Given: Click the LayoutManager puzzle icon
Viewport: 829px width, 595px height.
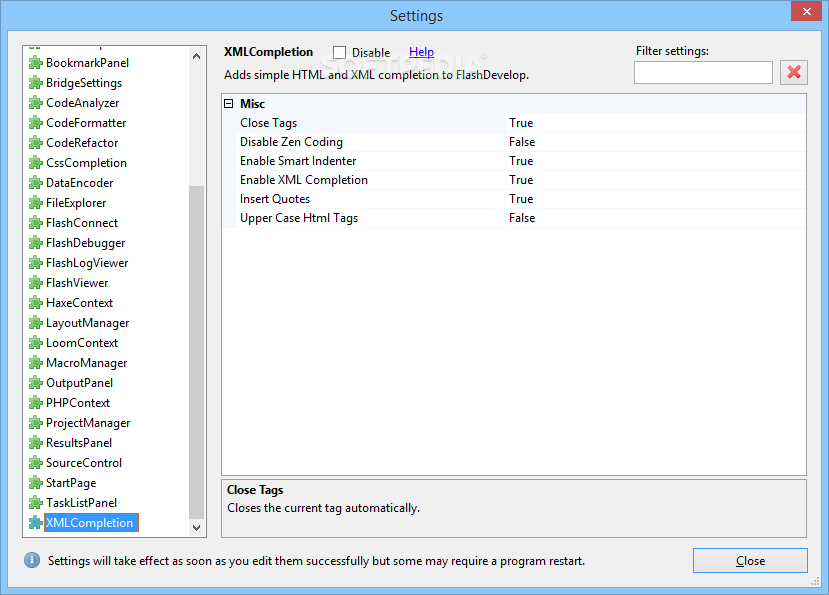Looking at the screenshot, I should [x=35, y=323].
